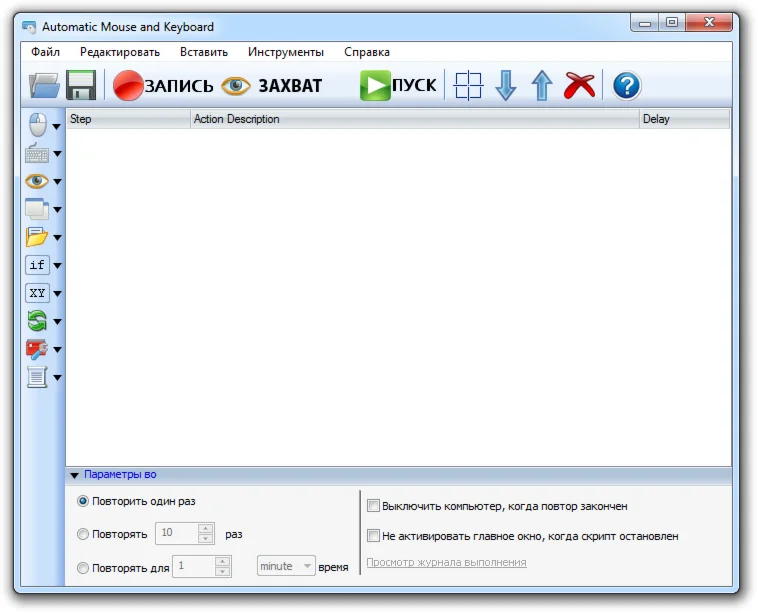The image size is (758, 613).
Task: Open the Вставить menu
Action: [204, 52]
